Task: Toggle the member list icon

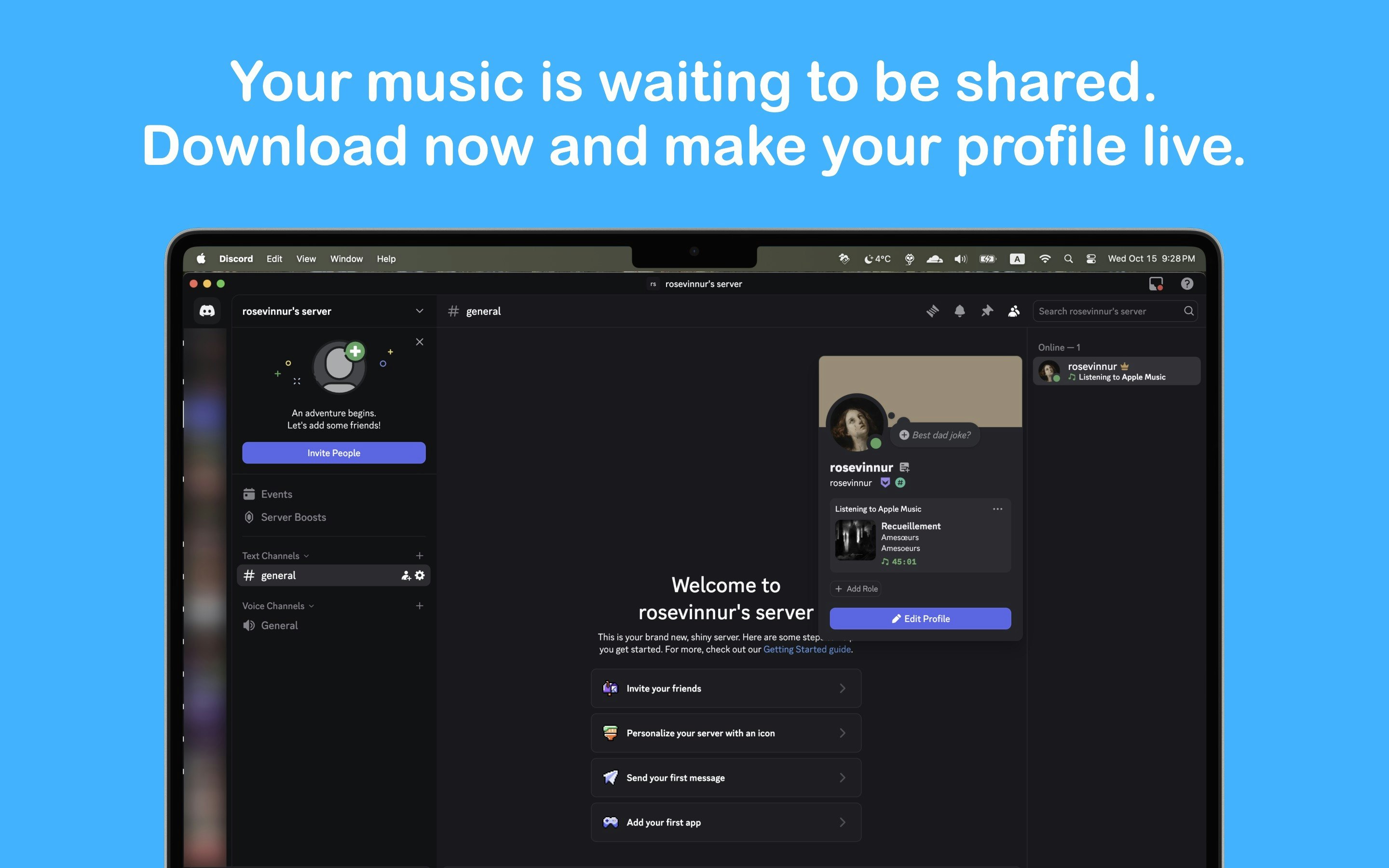Action: click(x=1014, y=311)
